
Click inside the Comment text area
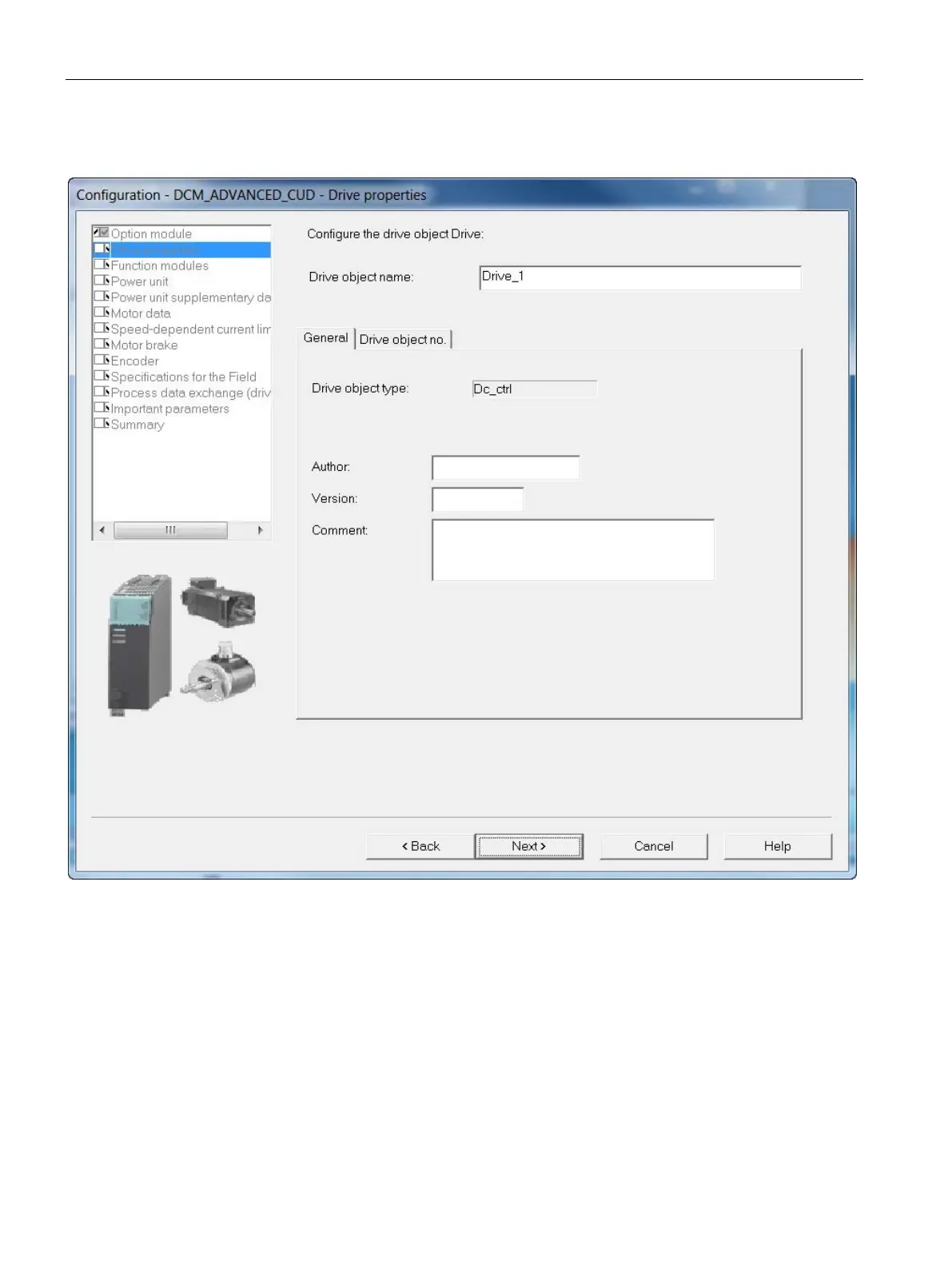[x=572, y=550]
